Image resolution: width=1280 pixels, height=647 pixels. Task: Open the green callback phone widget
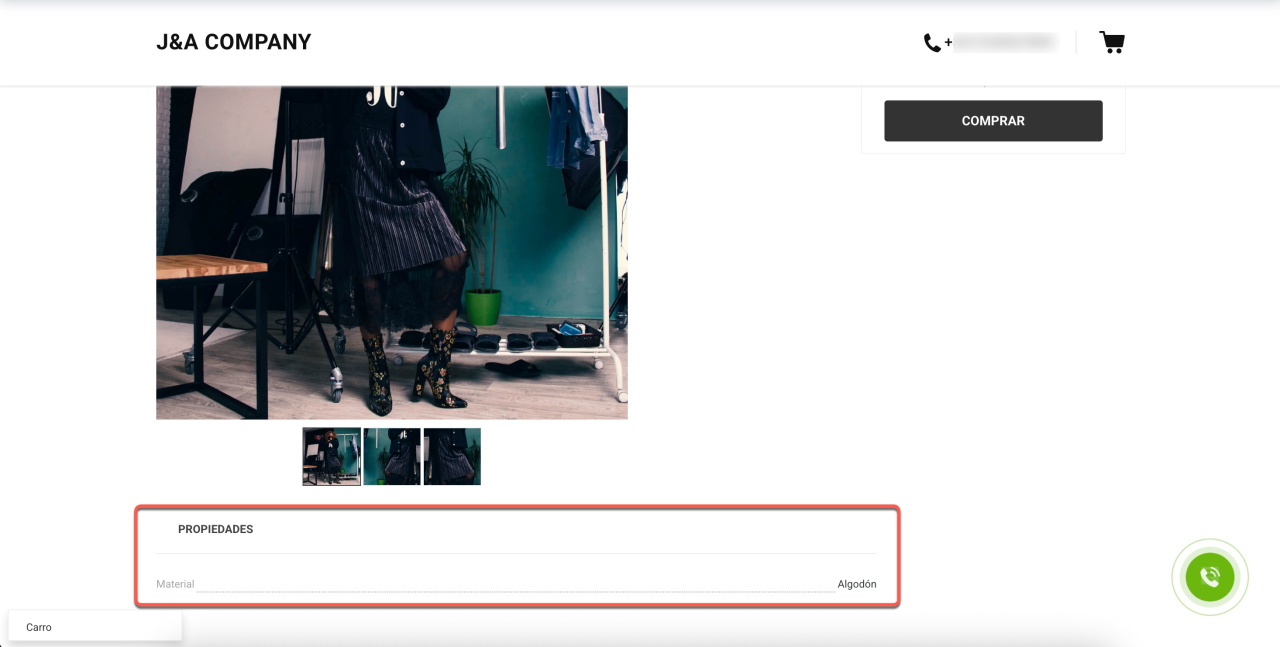click(x=1209, y=577)
